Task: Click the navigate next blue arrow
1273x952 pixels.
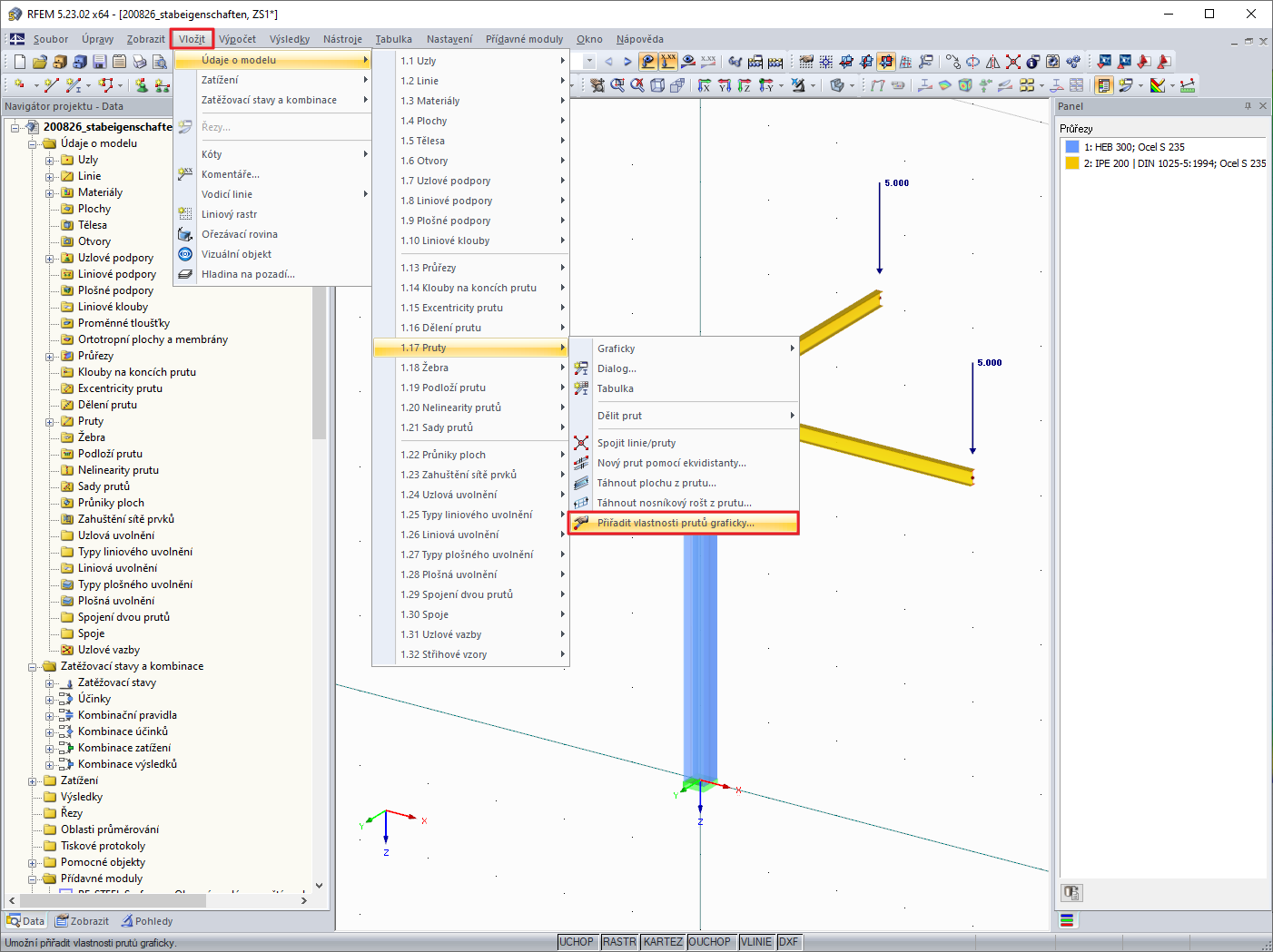Action: [627, 62]
